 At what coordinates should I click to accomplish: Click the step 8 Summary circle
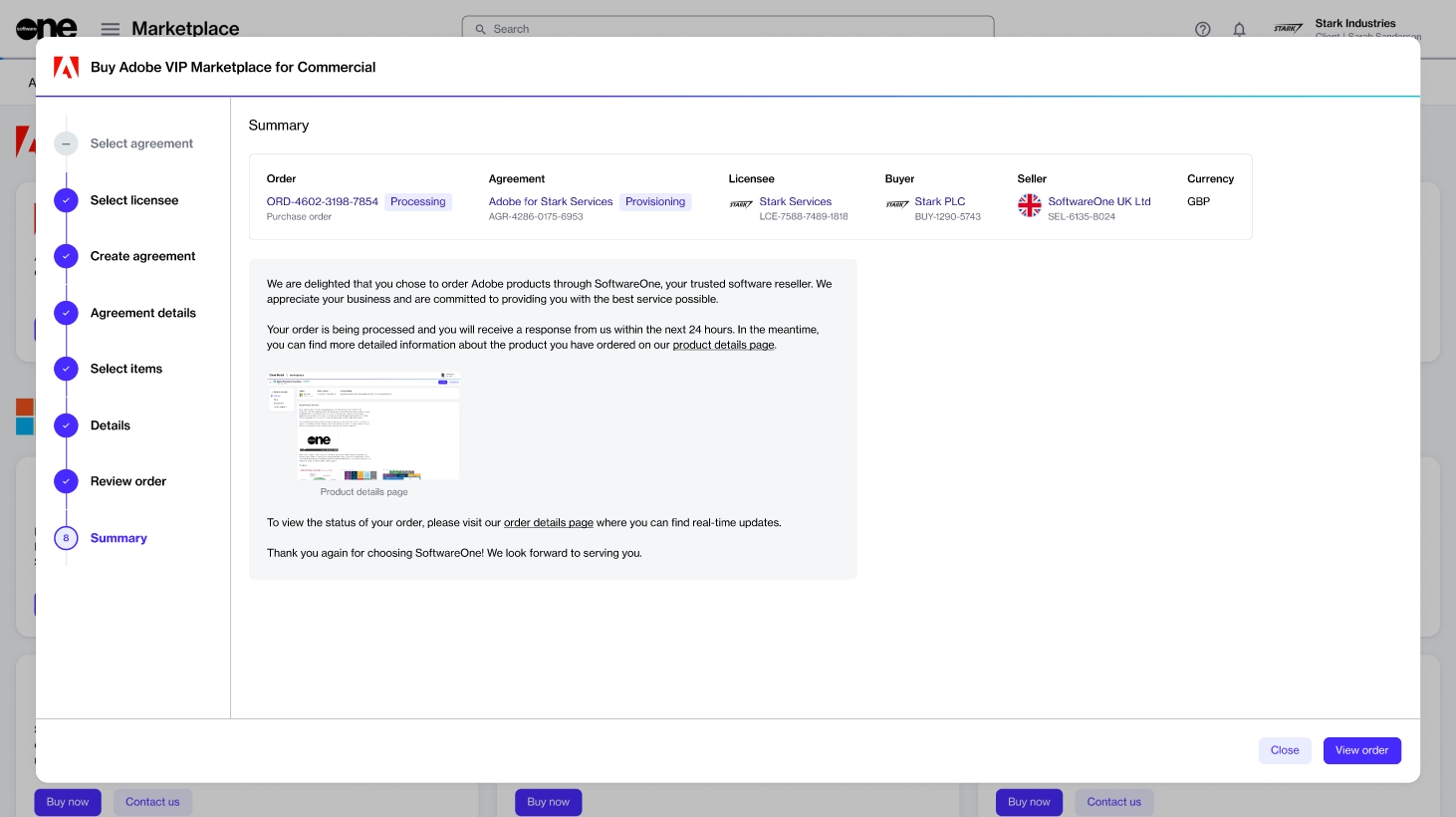click(66, 538)
